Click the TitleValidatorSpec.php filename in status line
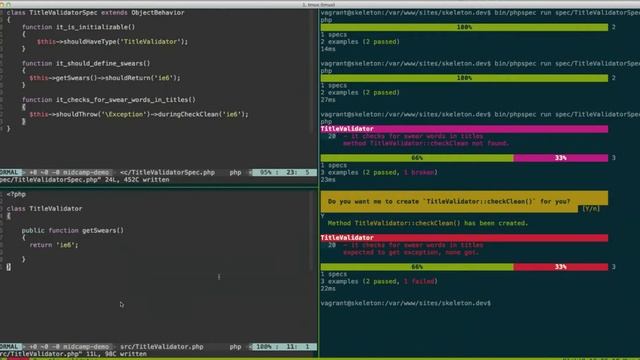This screenshot has height=360, width=640. pyautogui.click(x=167, y=173)
